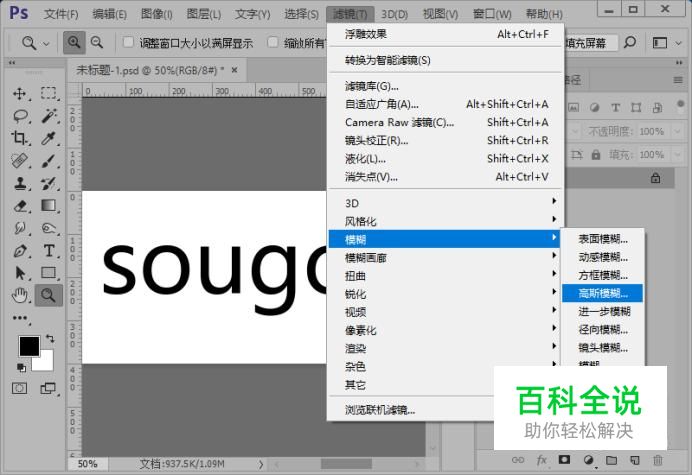692x475 pixels.
Task: Select the Move tool
Action: tap(19, 94)
